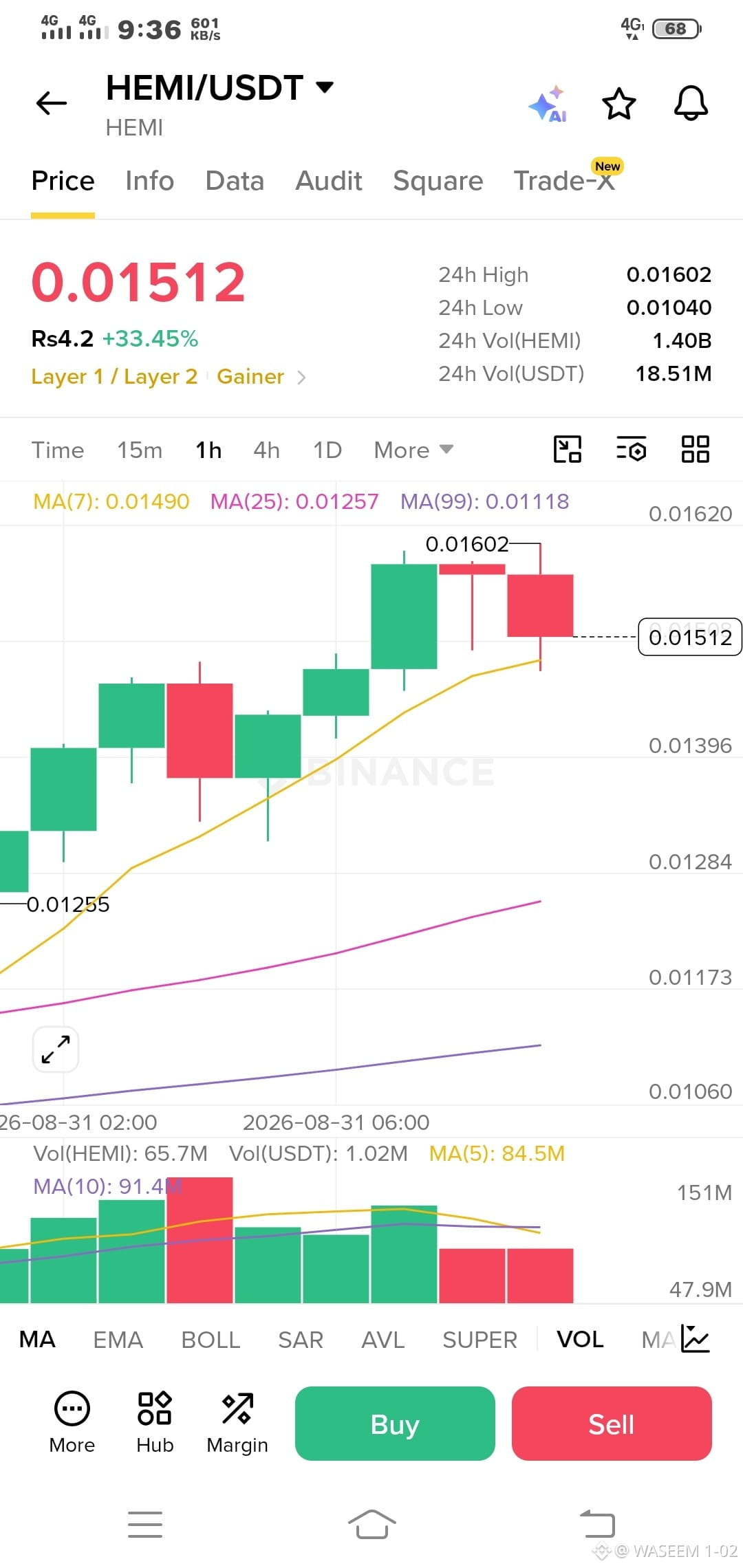Open the Layer 1 / Layer 2 tag
The width and height of the screenshot is (743, 1568).
pos(114,377)
